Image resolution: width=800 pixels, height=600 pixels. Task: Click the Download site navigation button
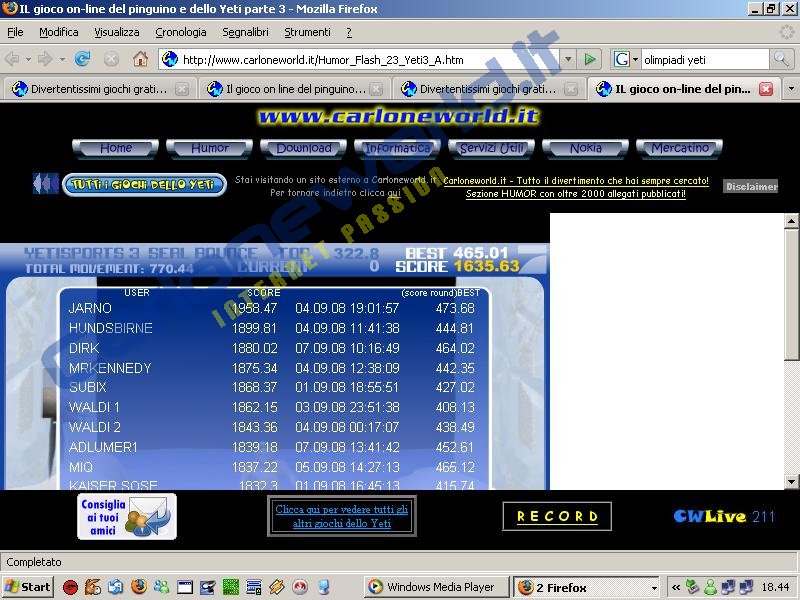coord(304,148)
